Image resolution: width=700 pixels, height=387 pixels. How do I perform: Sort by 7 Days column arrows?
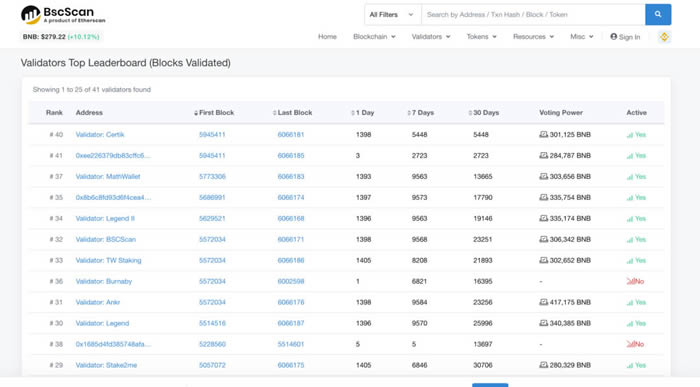click(408, 113)
